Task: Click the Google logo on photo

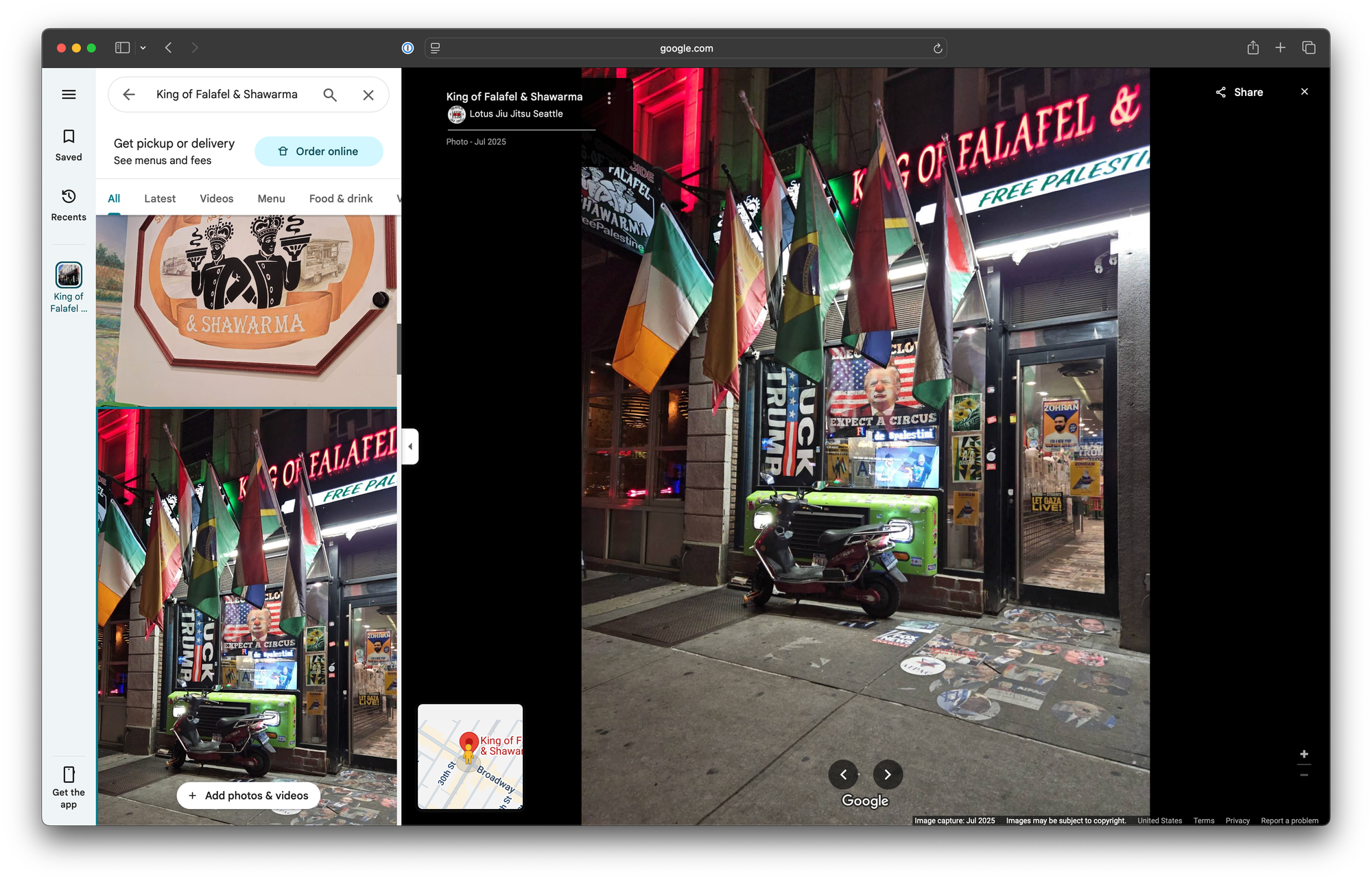Action: tap(865, 801)
